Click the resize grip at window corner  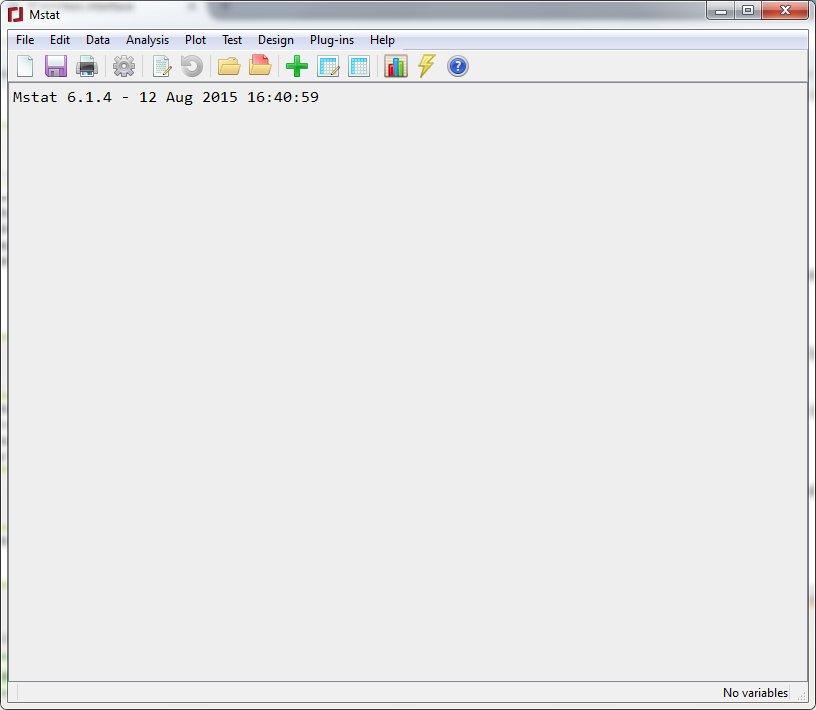point(802,696)
